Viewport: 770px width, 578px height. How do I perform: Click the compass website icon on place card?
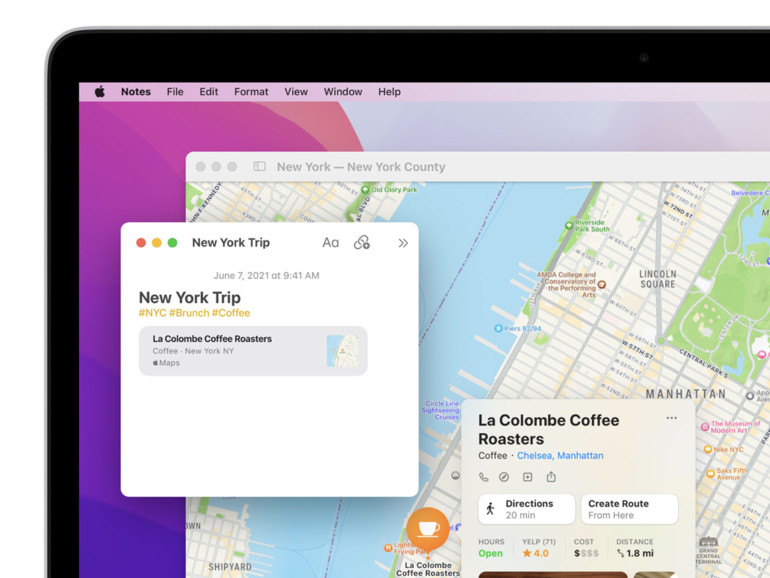(504, 477)
